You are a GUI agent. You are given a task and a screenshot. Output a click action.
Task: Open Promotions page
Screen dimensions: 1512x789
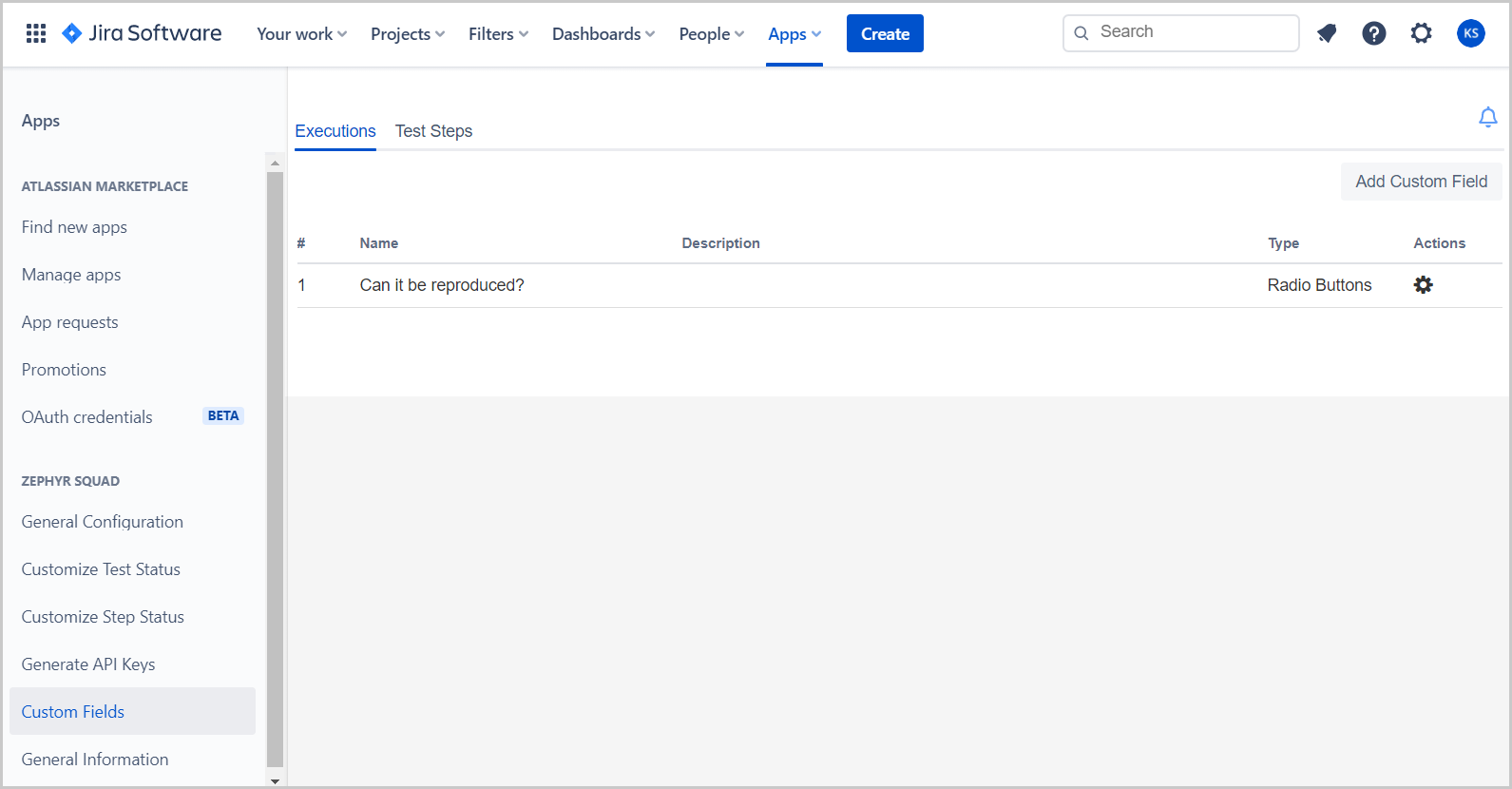point(64,370)
